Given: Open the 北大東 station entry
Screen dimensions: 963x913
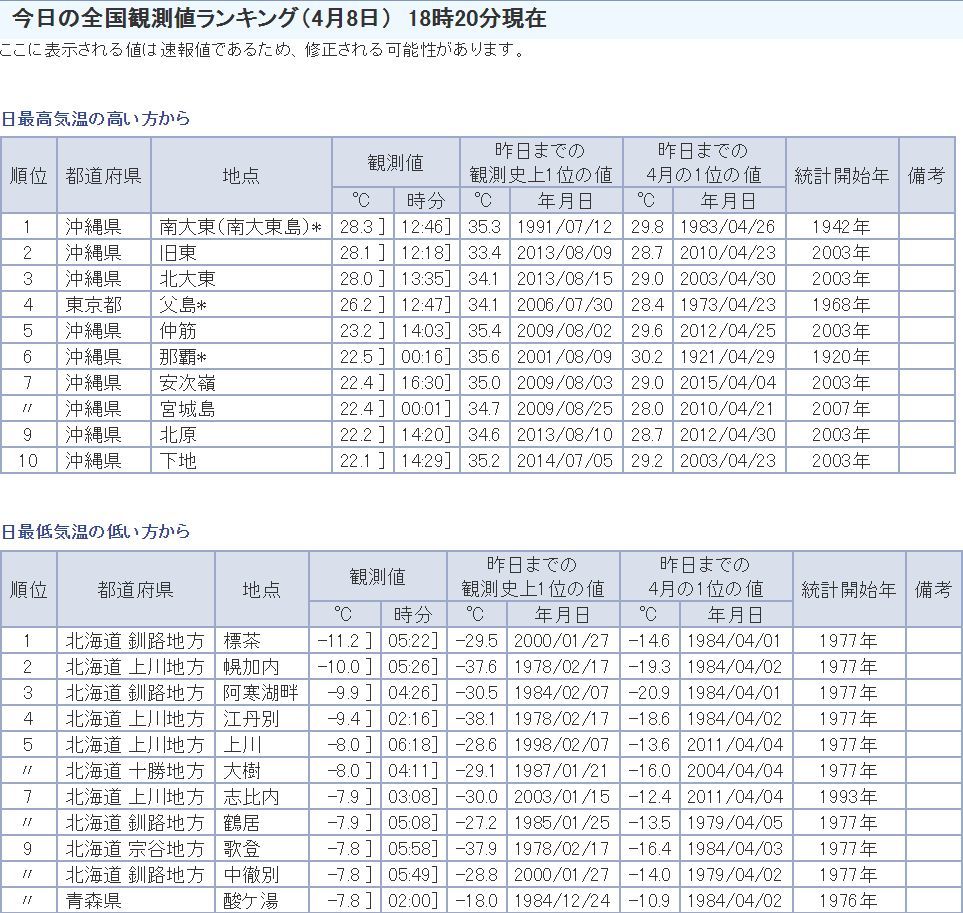Looking at the screenshot, I should click(187, 279).
